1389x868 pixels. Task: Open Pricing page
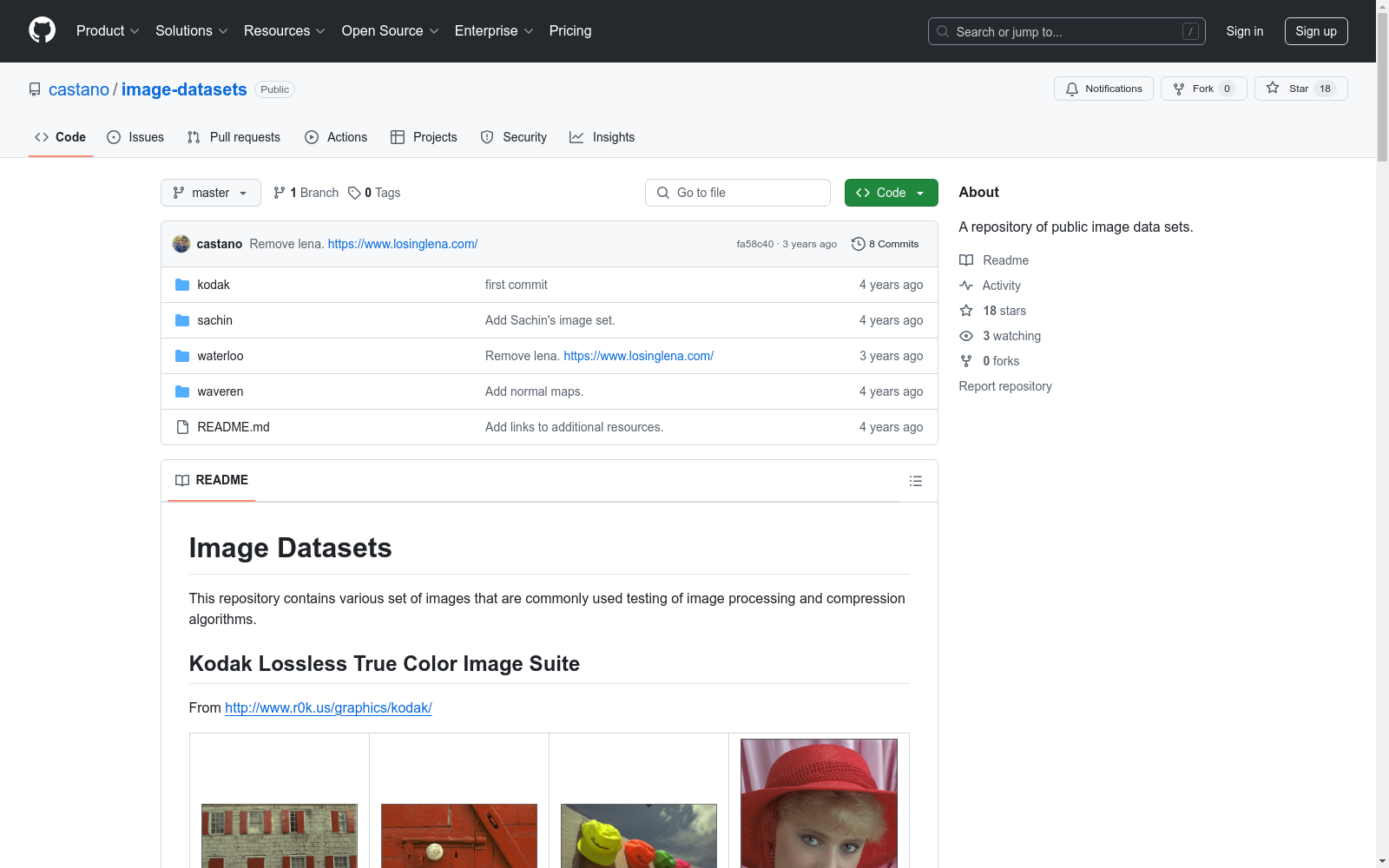pyautogui.click(x=570, y=30)
